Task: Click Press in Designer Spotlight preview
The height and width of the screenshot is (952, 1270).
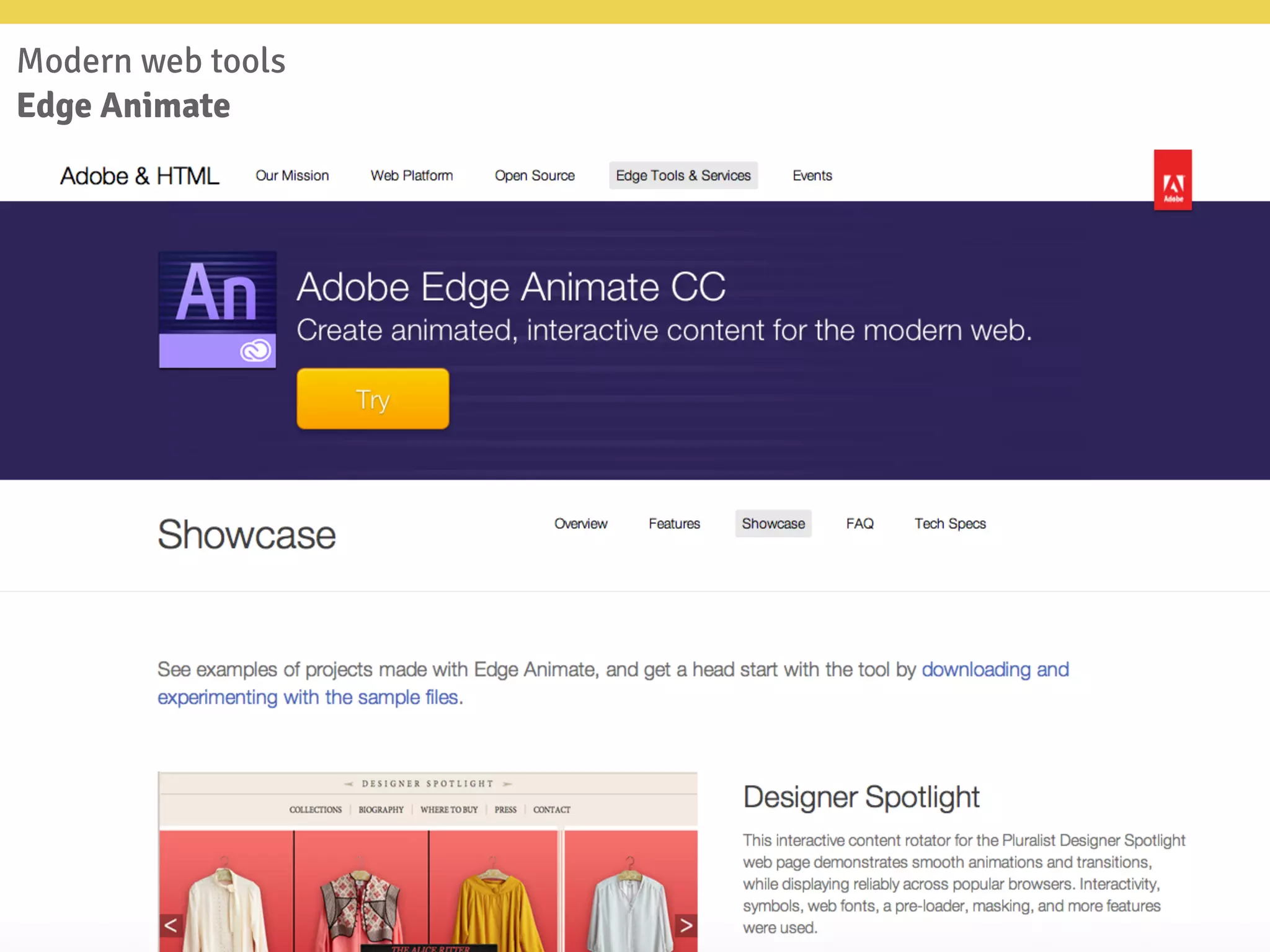Action: (505, 809)
